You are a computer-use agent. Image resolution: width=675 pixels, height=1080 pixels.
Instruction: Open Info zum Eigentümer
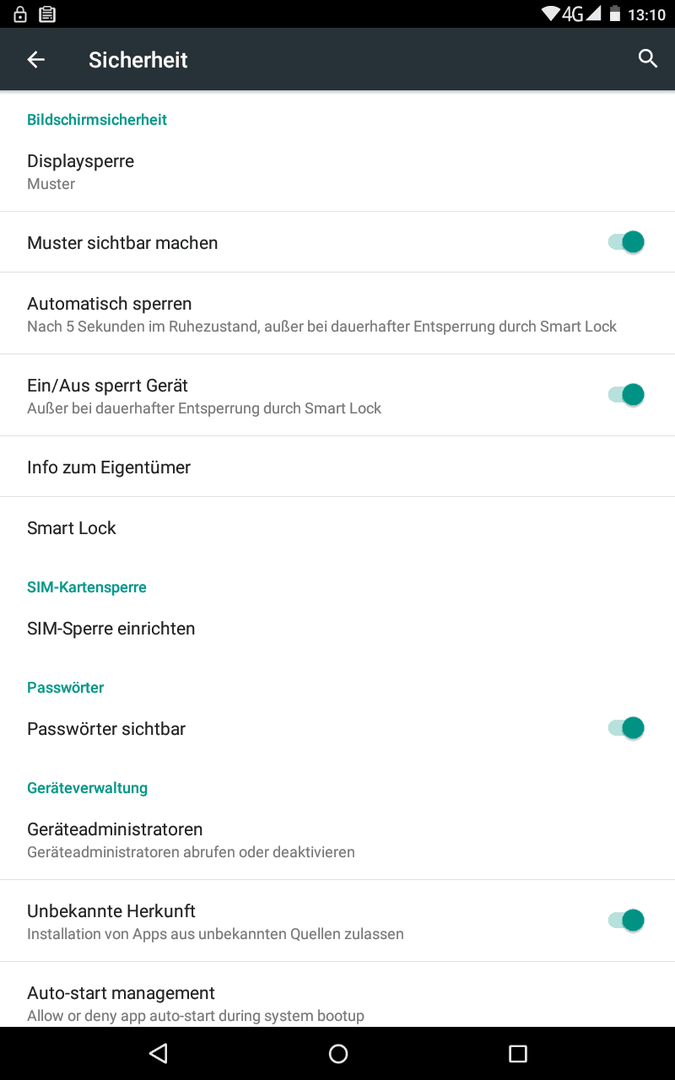338,467
